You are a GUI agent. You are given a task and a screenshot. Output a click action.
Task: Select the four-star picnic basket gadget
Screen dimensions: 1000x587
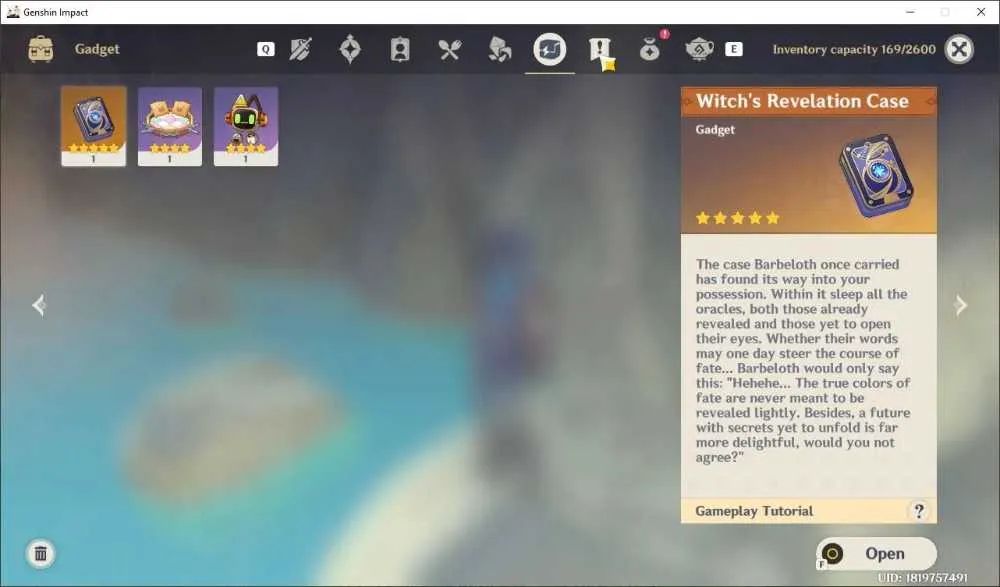pyautogui.click(x=170, y=126)
